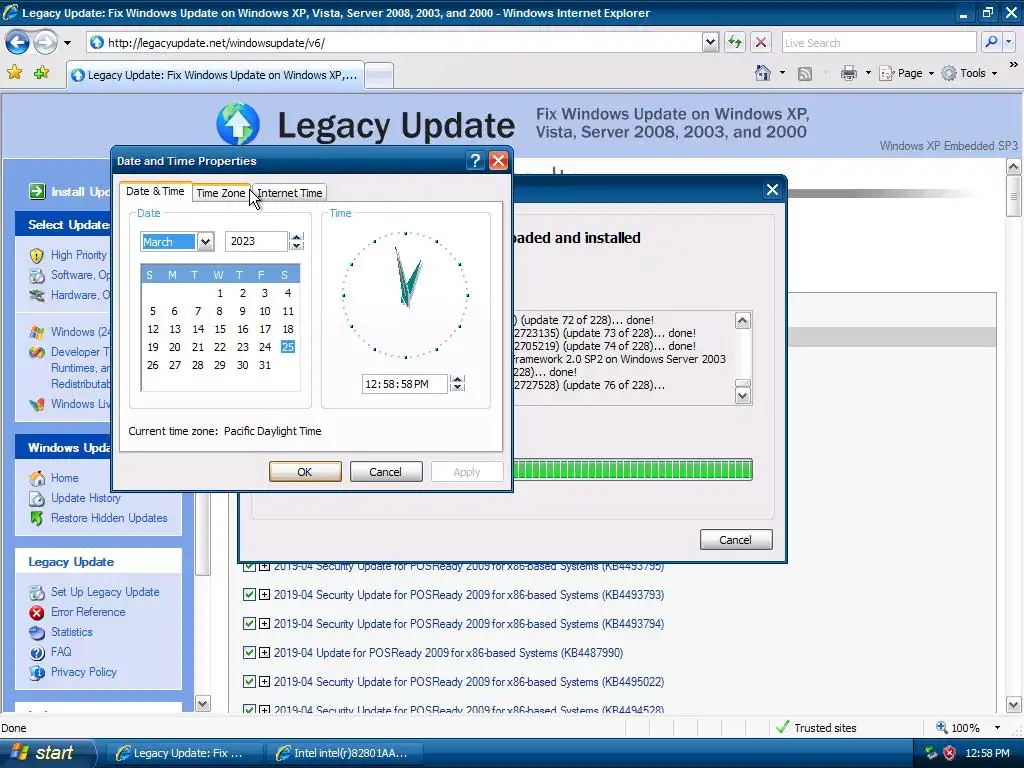Viewport: 1024px width, 768px height.
Task: Expand details of the KB4493793 update
Action: click(264, 595)
